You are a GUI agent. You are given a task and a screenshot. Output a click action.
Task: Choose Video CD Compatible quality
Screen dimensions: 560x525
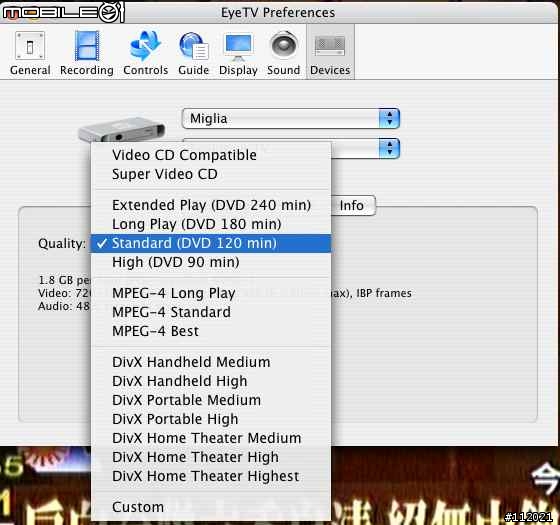pos(211,155)
